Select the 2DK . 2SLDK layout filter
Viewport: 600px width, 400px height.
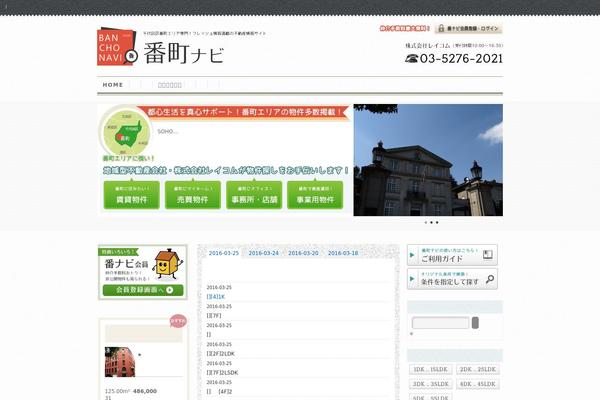478,369
